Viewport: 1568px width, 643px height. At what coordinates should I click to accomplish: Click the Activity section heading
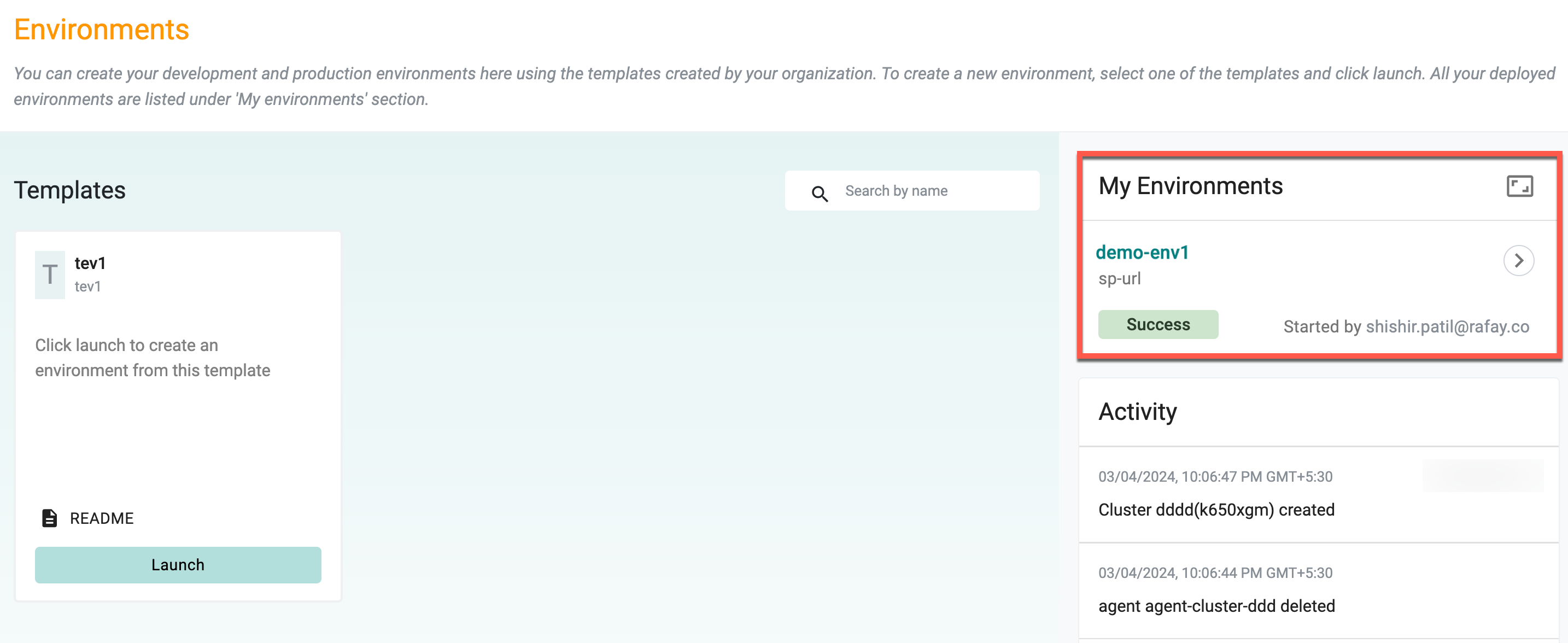(x=1137, y=412)
